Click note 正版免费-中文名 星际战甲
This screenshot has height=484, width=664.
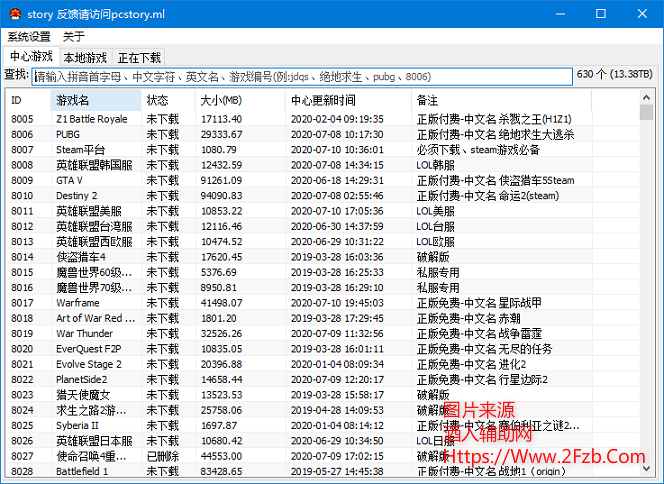(479, 303)
